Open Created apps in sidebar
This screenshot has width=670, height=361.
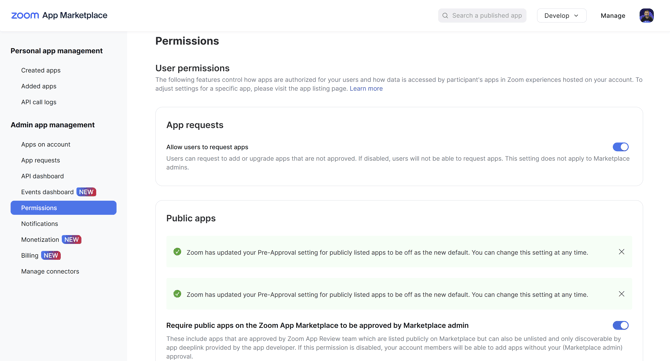41,70
